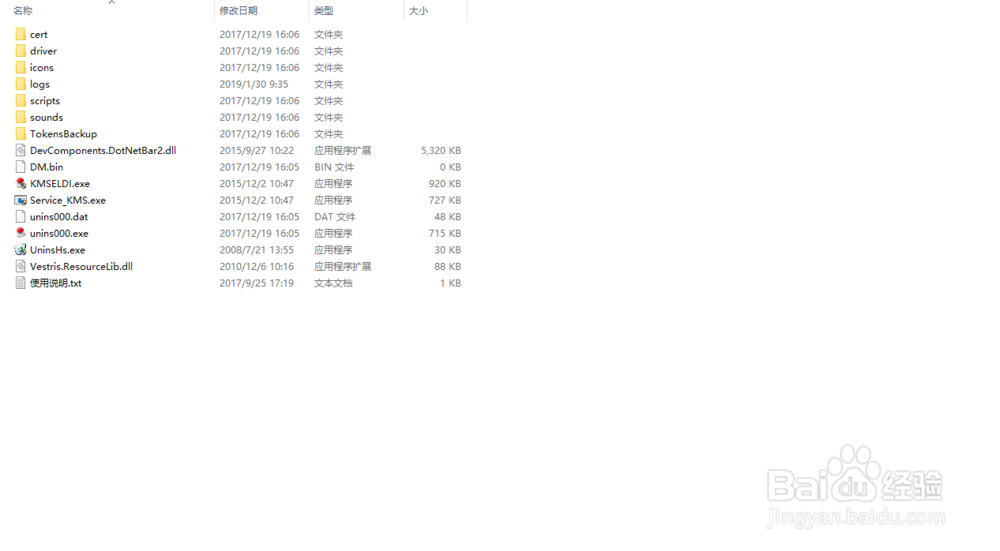Click the type 文本文档
Image resolution: width=1000 pixels, height=551 pixels.
click(x=333, y=283)
